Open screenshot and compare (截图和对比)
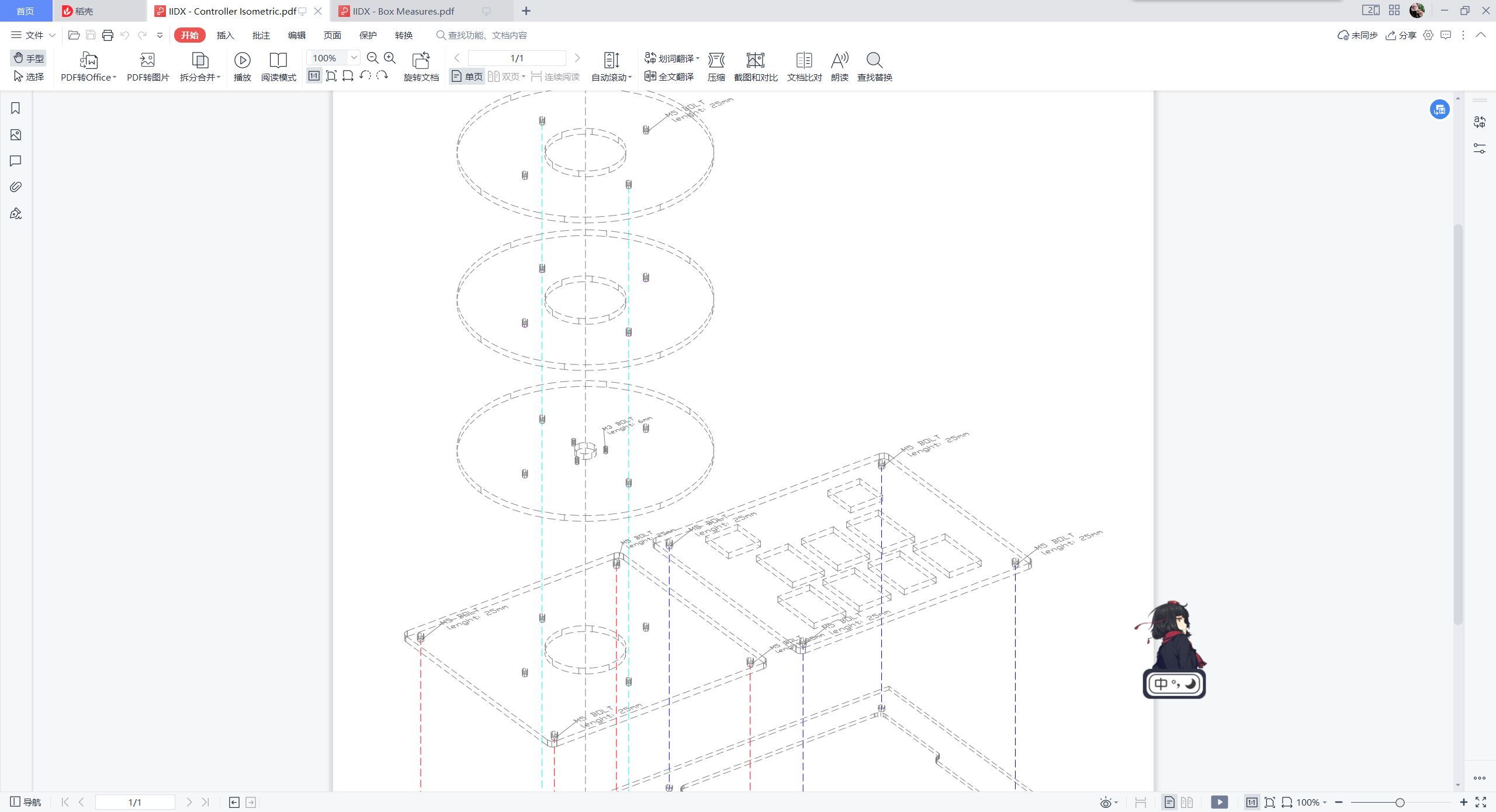 (756, 67)
